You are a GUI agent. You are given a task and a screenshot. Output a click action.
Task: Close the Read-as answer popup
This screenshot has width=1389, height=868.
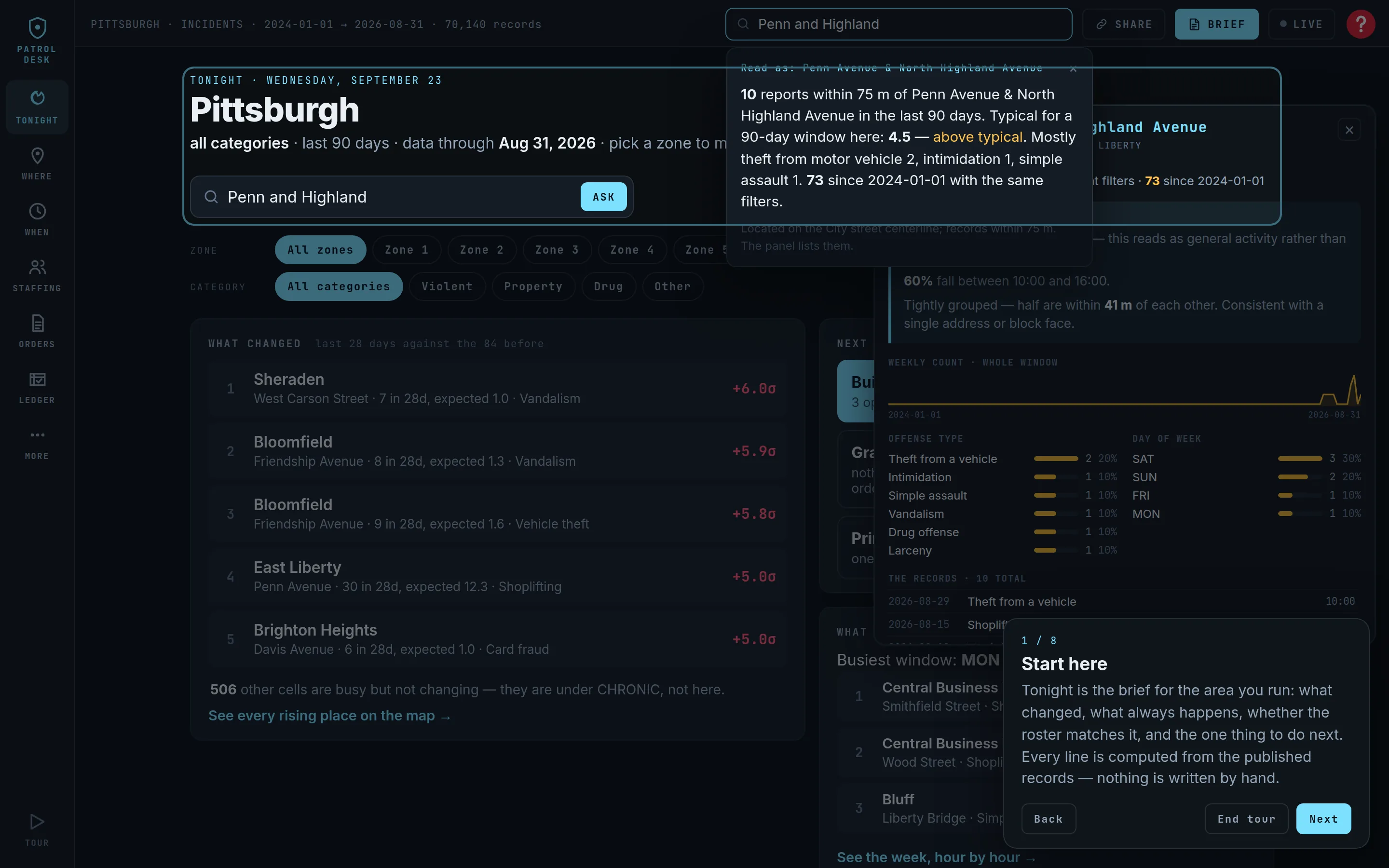point(1073,69)
